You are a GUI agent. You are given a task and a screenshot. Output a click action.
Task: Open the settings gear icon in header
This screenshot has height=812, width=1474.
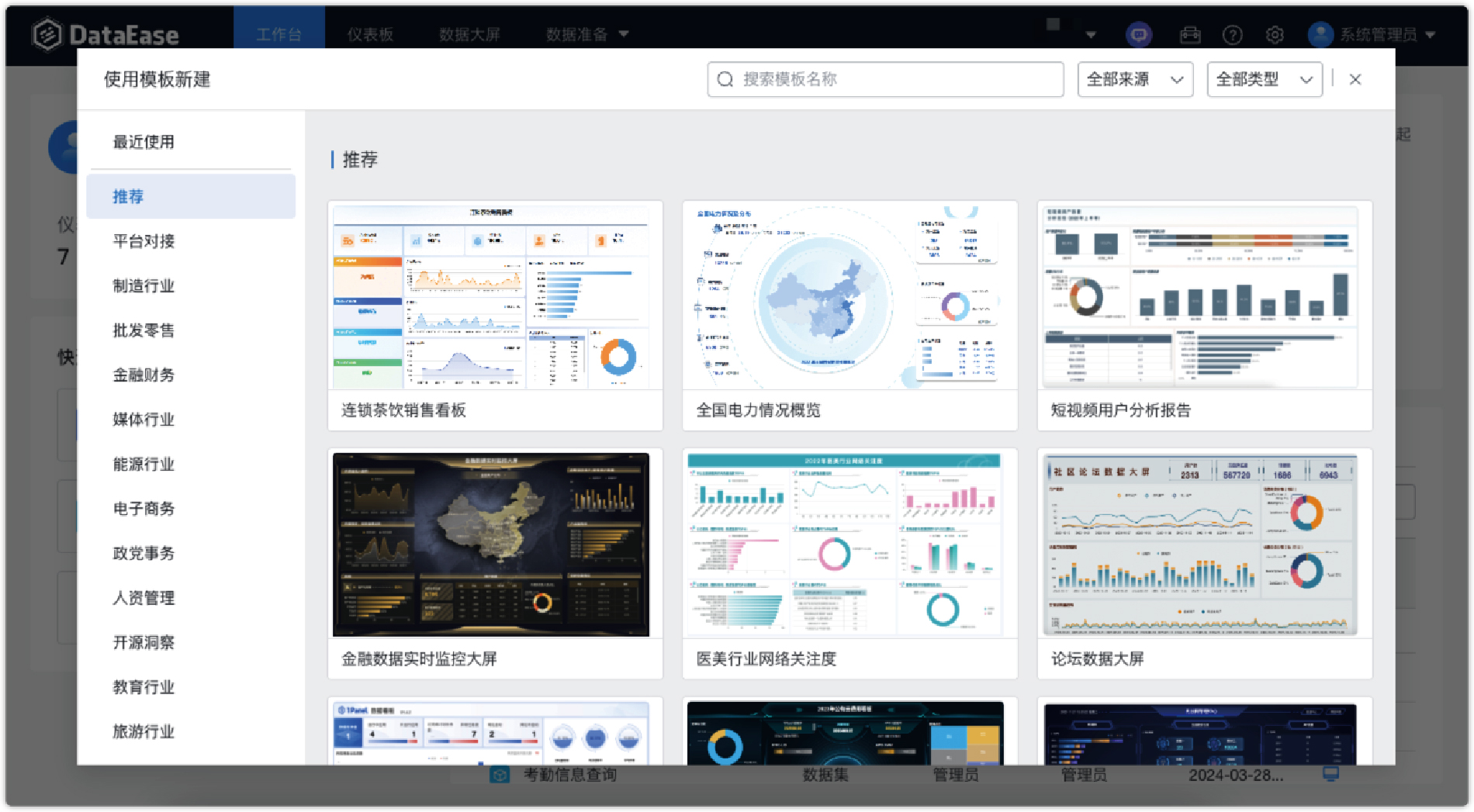point(1275,35)
